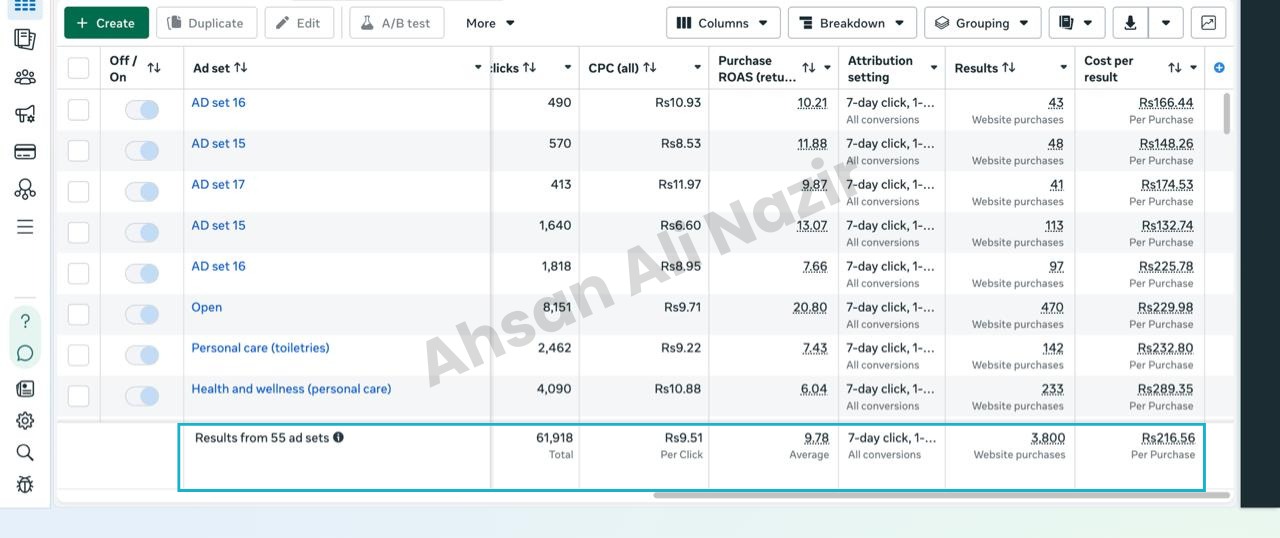Click the green Create button

click(106, 23)
